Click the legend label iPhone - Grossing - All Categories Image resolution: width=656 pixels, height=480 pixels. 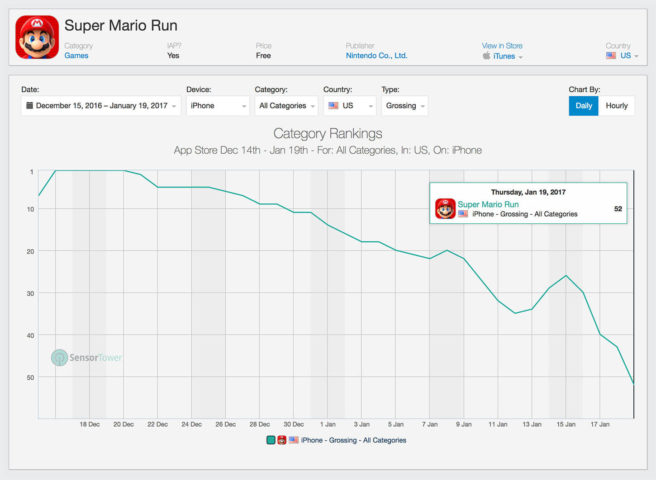(x=353, y=440)
